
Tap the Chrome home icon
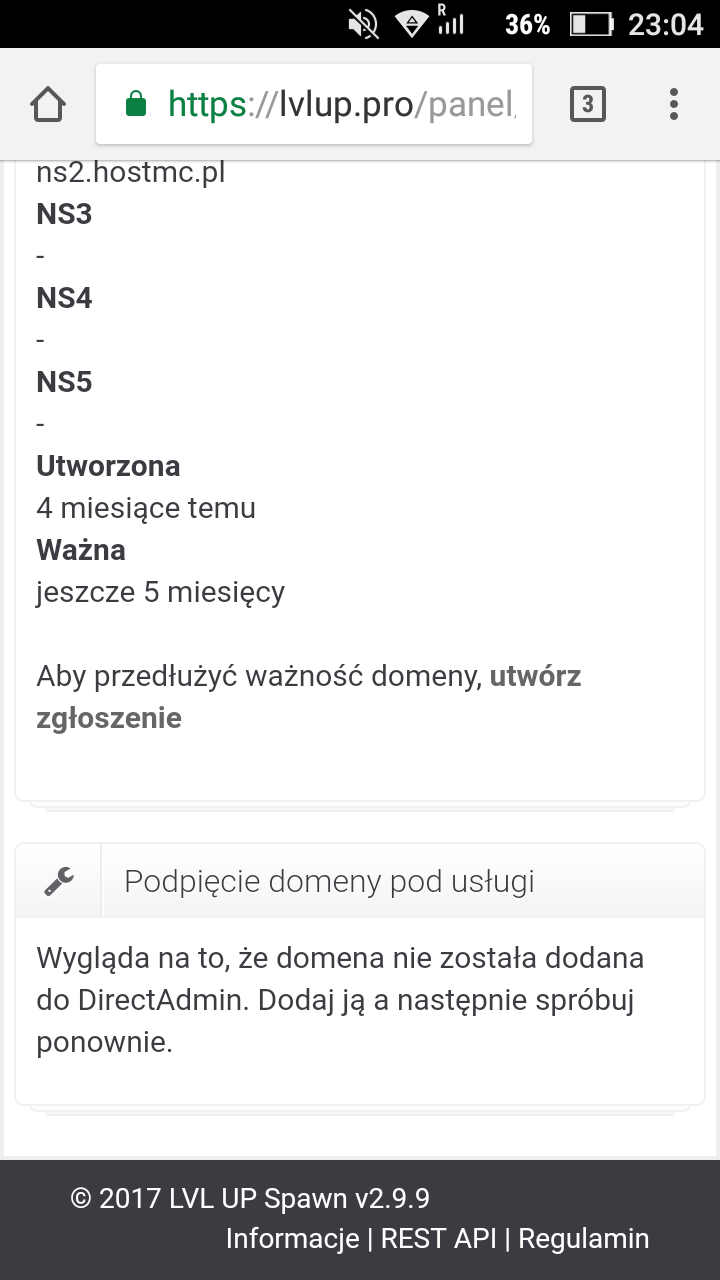coord(48,104)
